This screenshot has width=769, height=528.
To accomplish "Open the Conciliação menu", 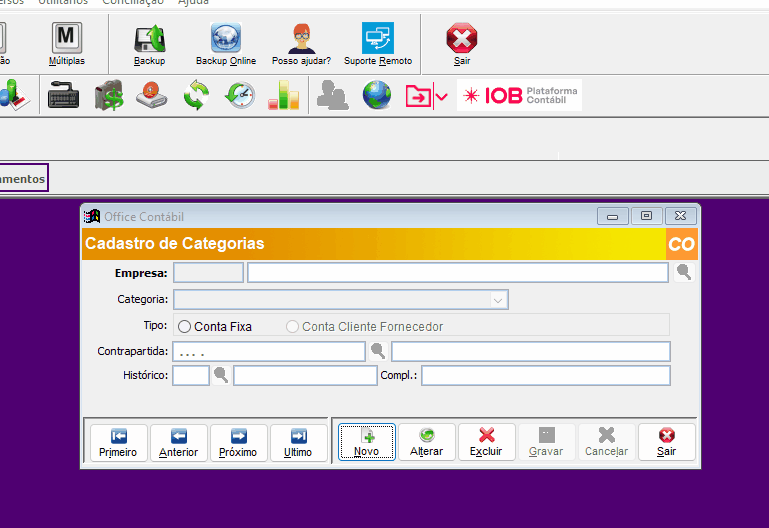I will tap(133, 2).
